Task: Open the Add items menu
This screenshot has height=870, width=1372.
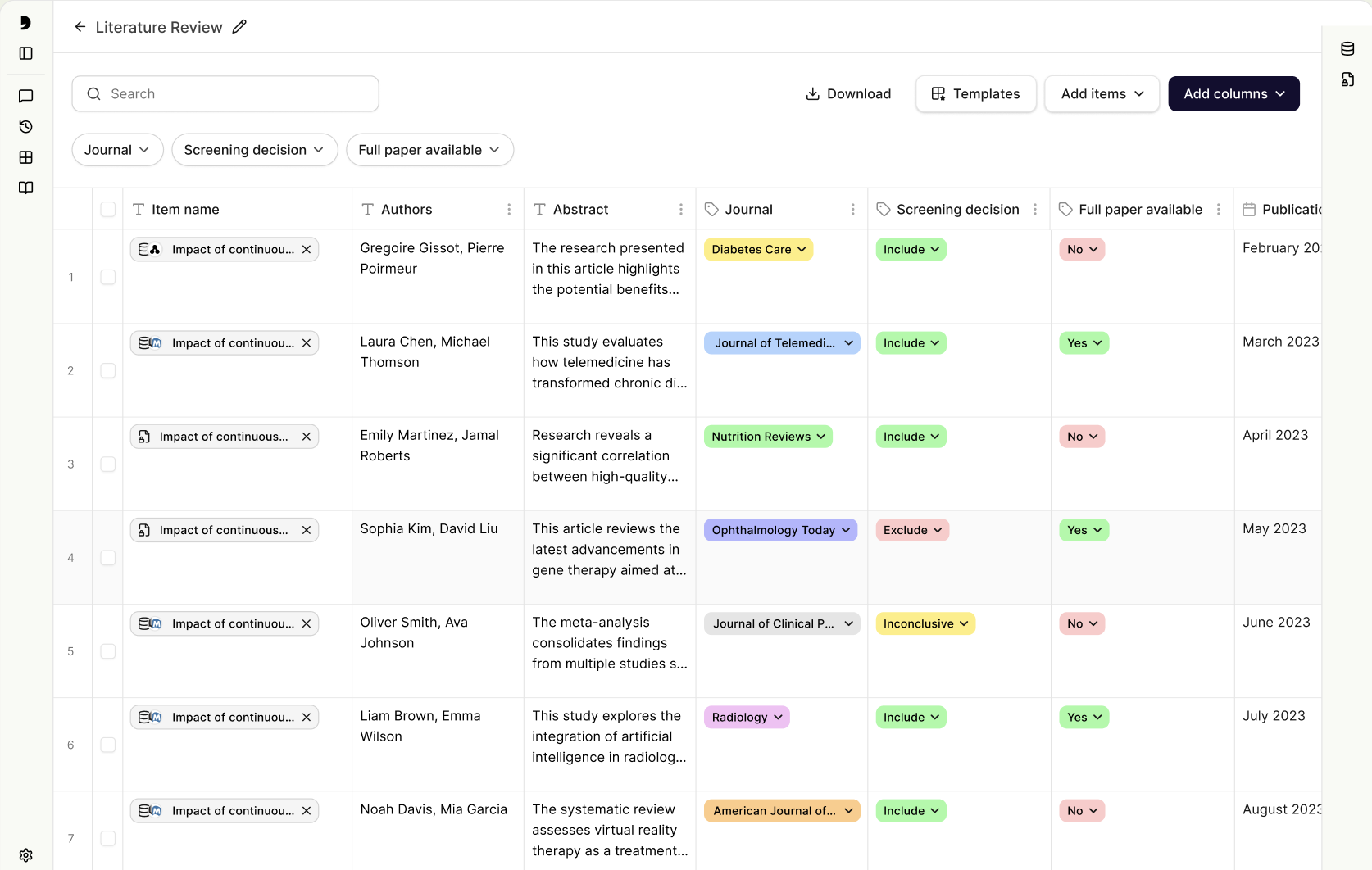Action: pos(1102,94)
